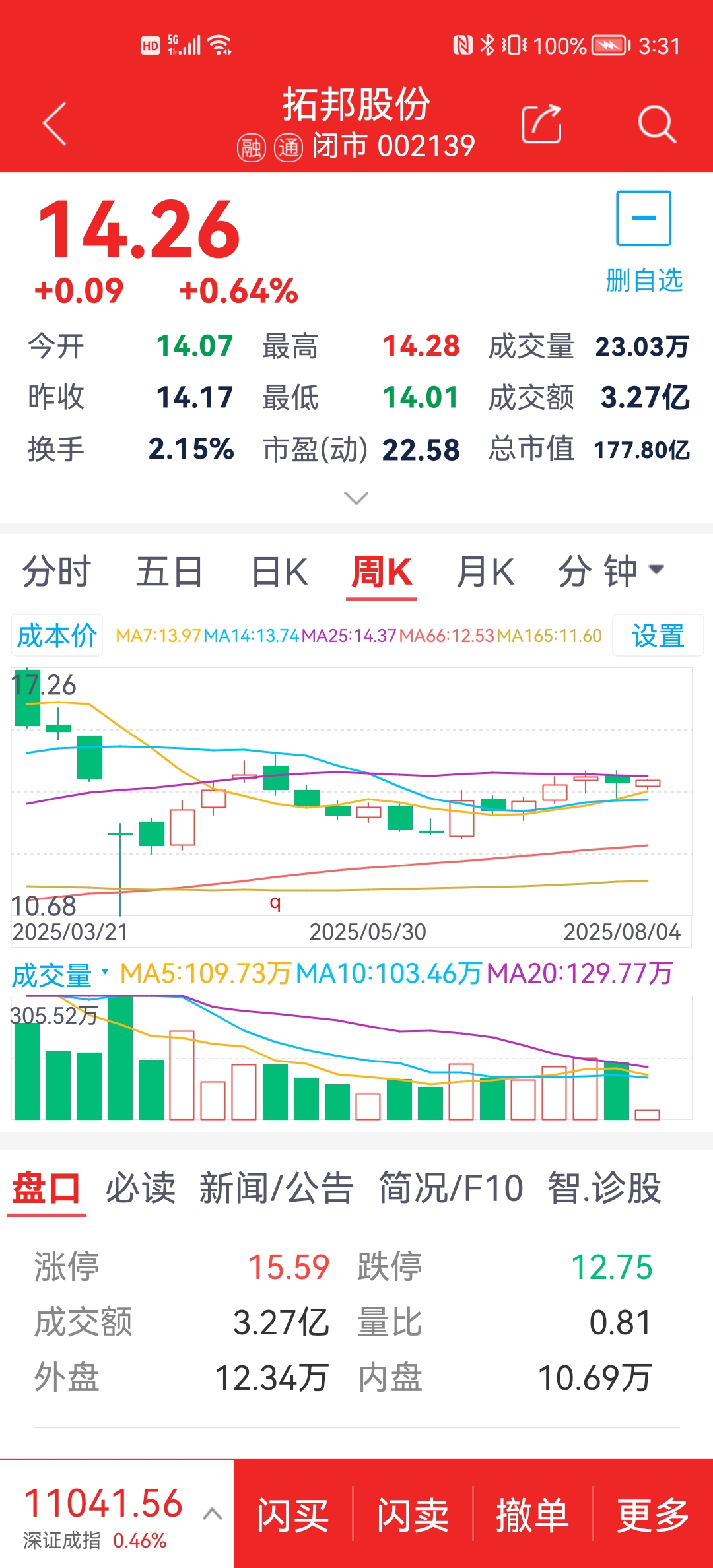Open the 盘口 tab
713x1568 pixels.
tap(46, 1189)
